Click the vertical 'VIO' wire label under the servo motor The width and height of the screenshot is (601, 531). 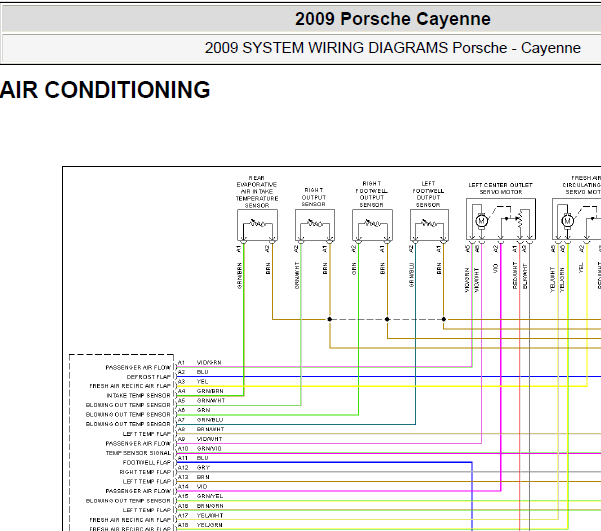495,268
